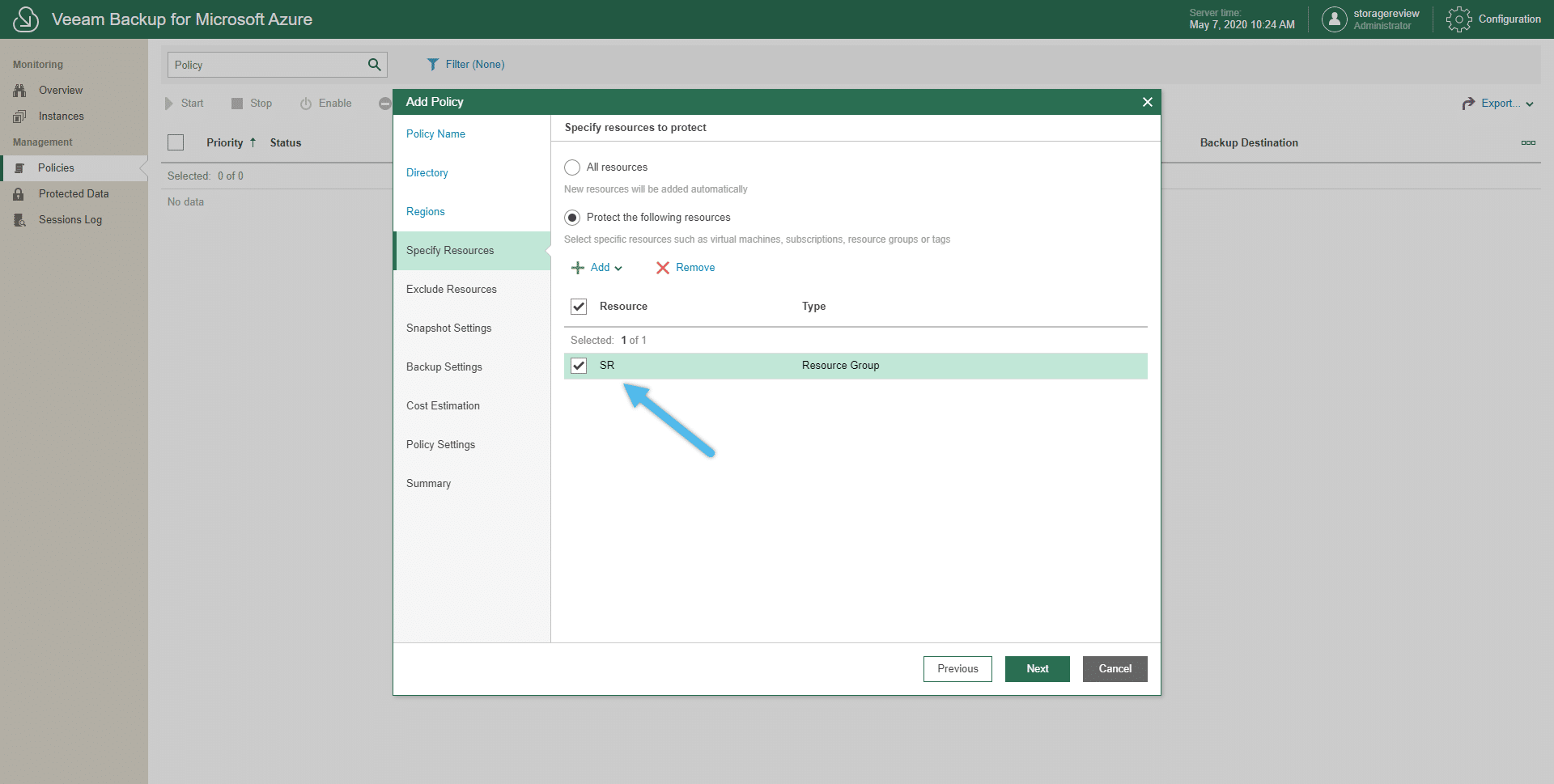Click the Policies sidebar icon
Screen dimensions: 1554x784
point(19,168)
